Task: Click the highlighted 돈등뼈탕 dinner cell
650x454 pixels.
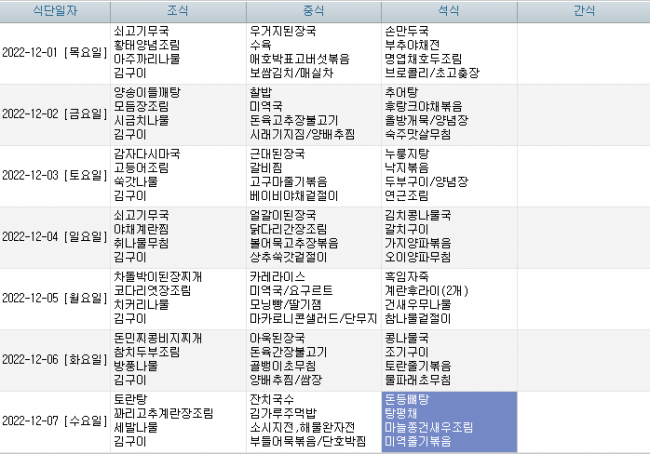Action: click(x=448, y=420)
